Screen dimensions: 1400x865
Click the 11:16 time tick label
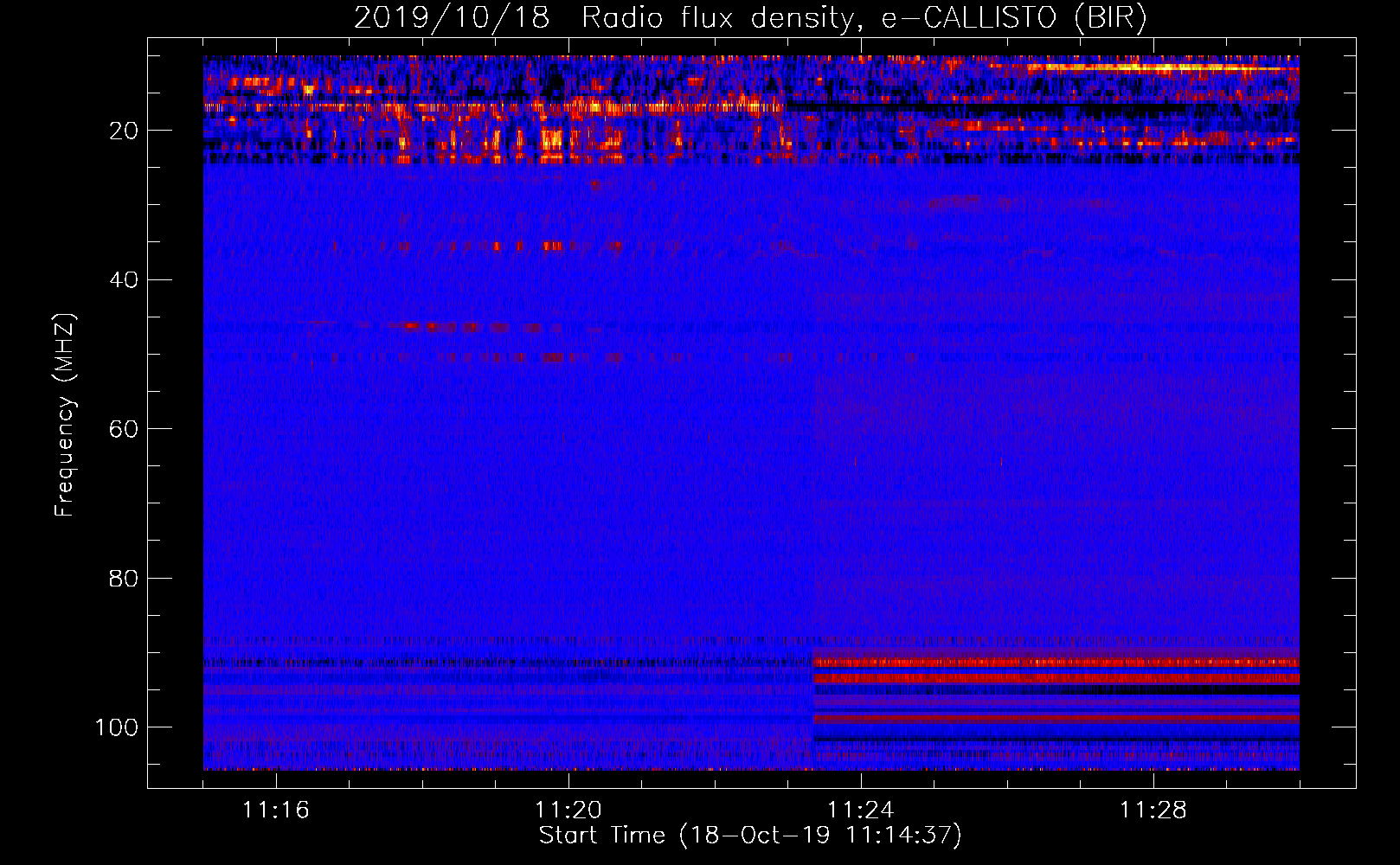[x=276, y=811]
